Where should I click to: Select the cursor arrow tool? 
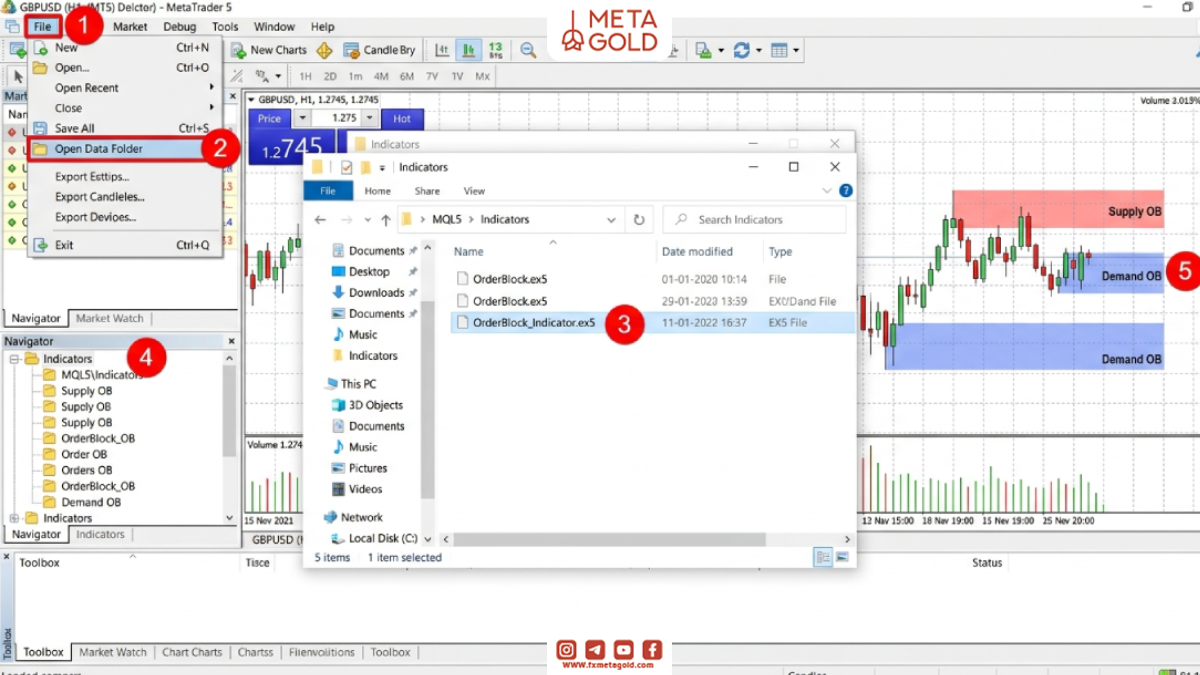point(18,76)
